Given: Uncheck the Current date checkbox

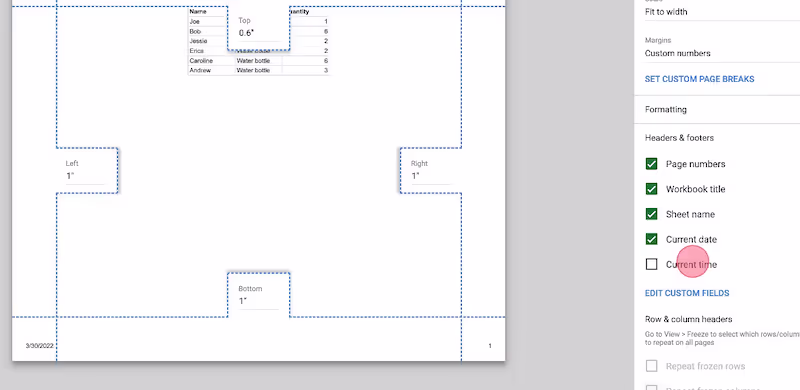Looking at the screenshot, I should tap(651, 239).
